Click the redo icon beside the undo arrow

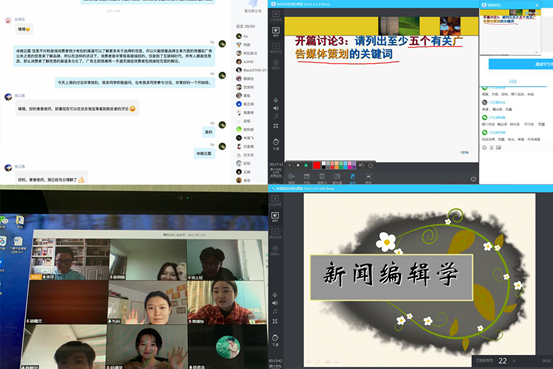pyautogui.click(x=370, y=165)
